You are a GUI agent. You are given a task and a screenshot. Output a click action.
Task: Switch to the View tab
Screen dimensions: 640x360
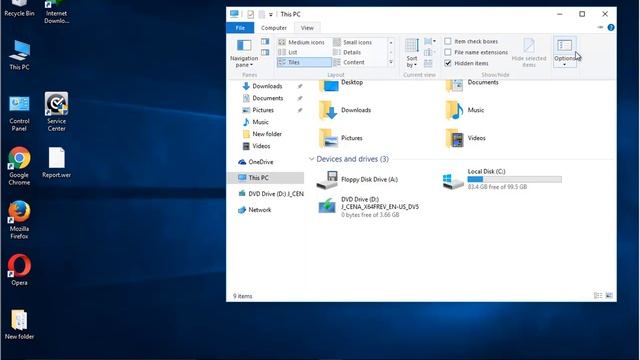[307, 28]
